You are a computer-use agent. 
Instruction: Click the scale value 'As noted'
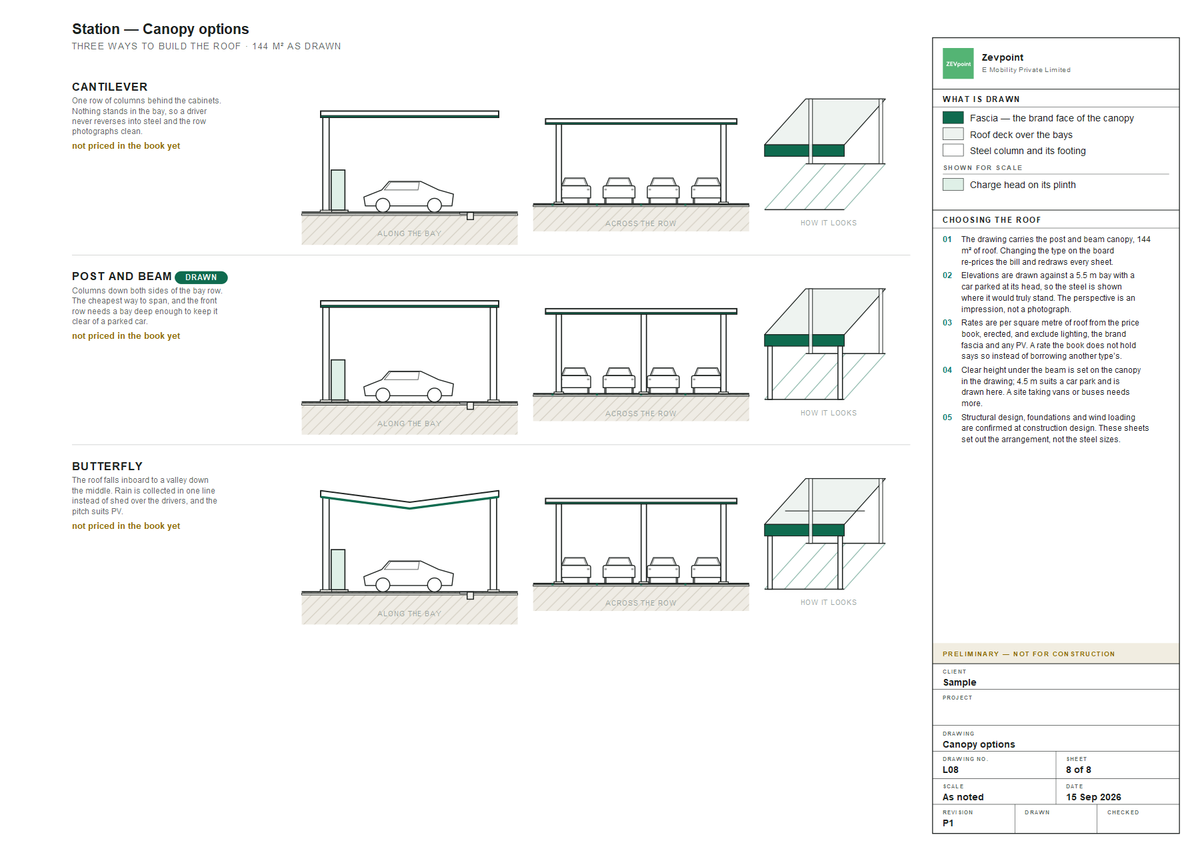coord(963,798)
